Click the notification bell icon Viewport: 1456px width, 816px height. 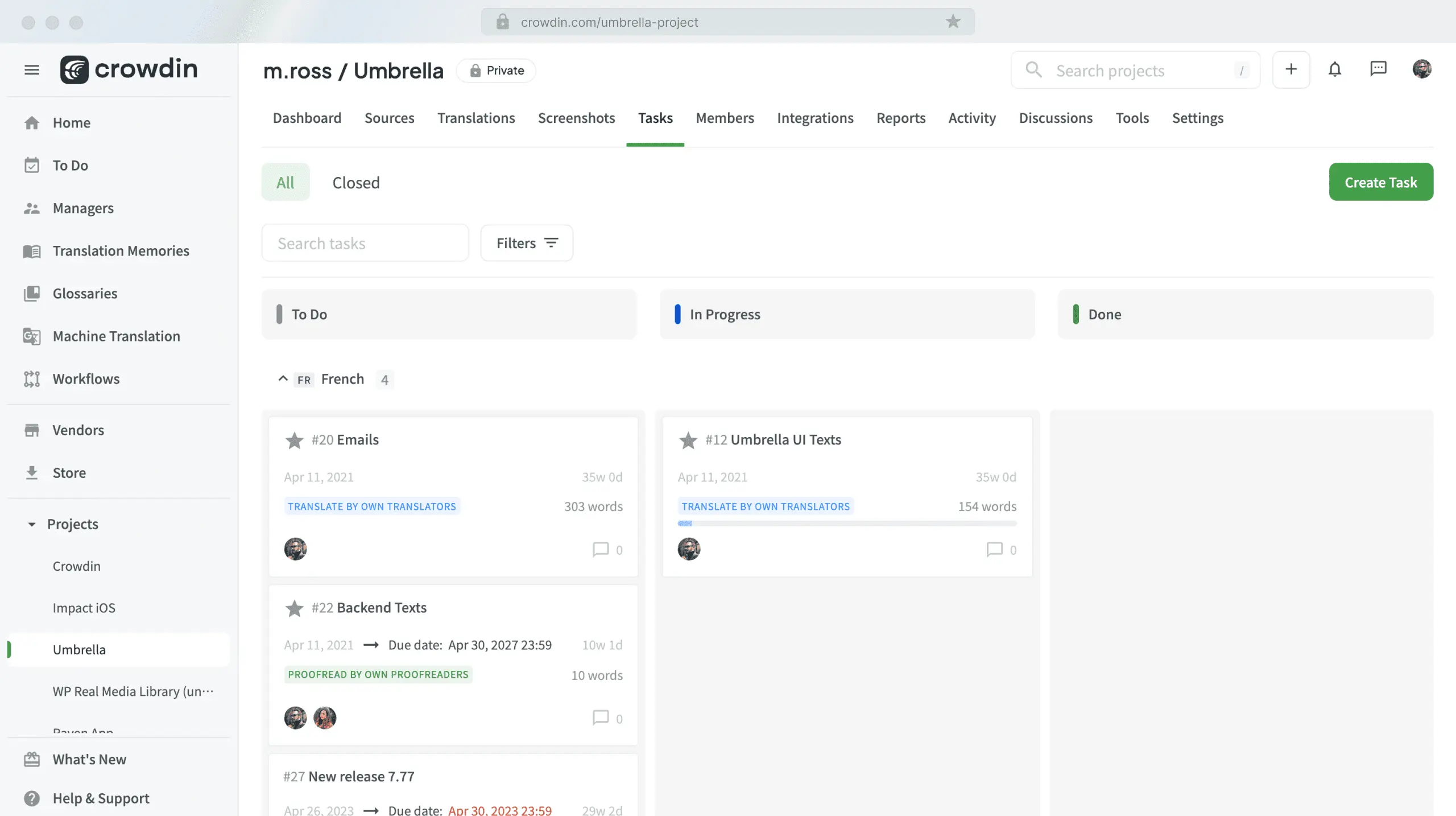[x=1335, y=69]
